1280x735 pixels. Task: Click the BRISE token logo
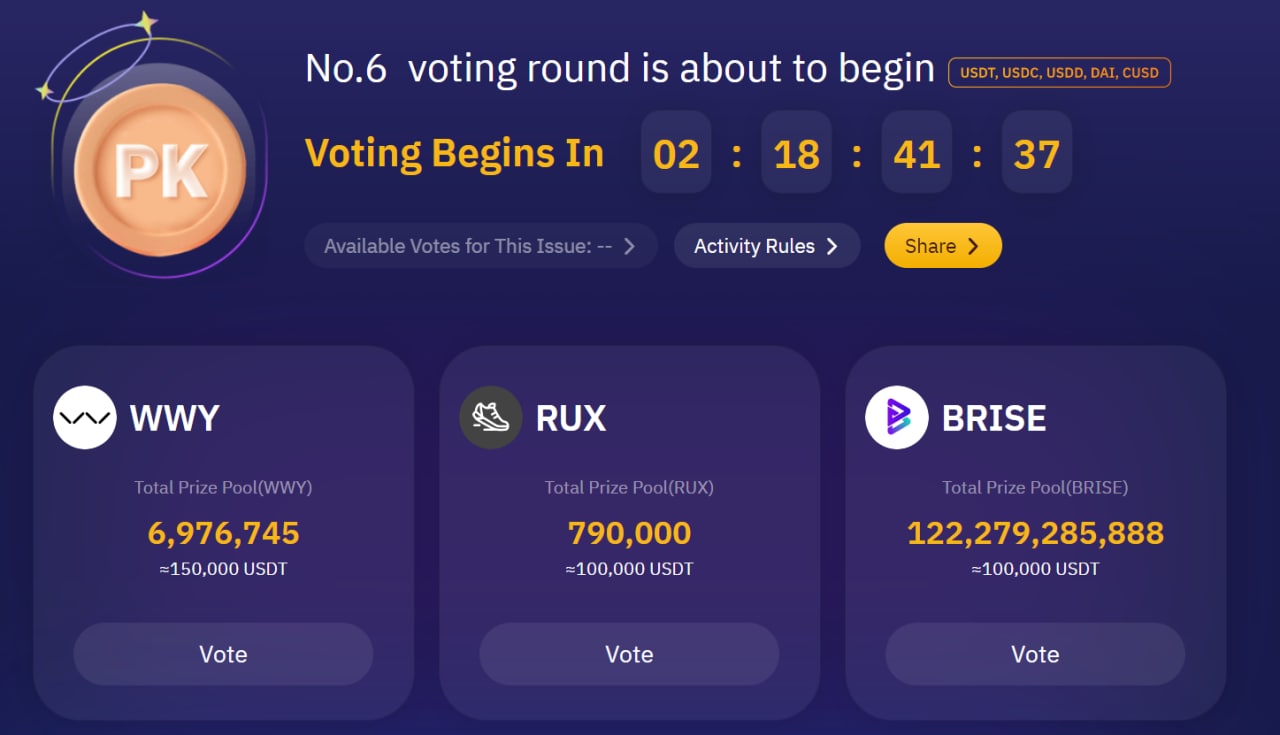coord(897,417)
